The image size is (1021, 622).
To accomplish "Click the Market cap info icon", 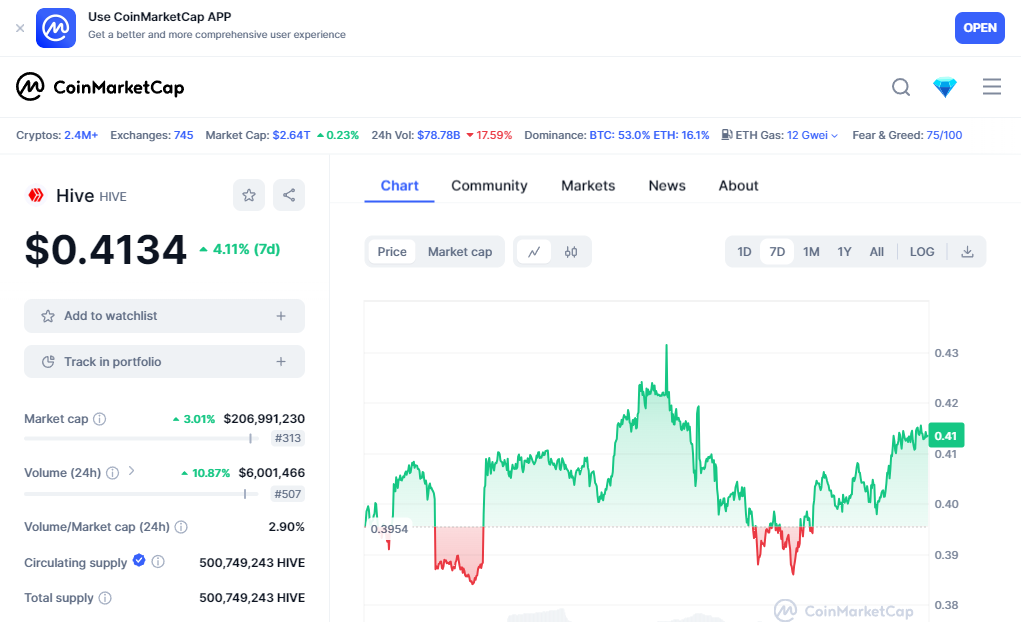I will click(100, 419).
